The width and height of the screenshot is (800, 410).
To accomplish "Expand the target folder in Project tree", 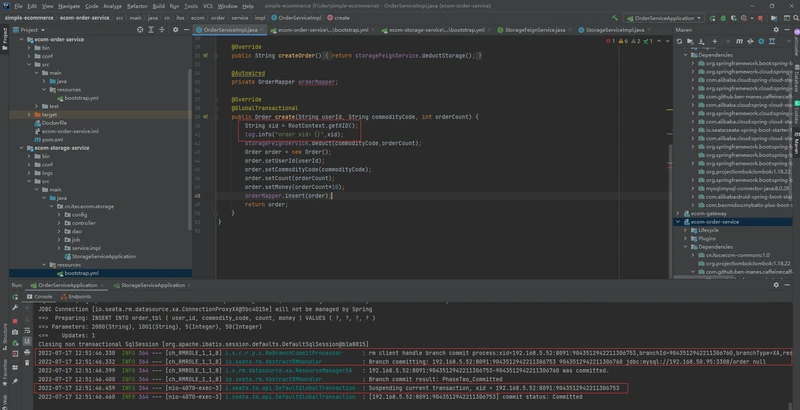I will pos(29,115).
